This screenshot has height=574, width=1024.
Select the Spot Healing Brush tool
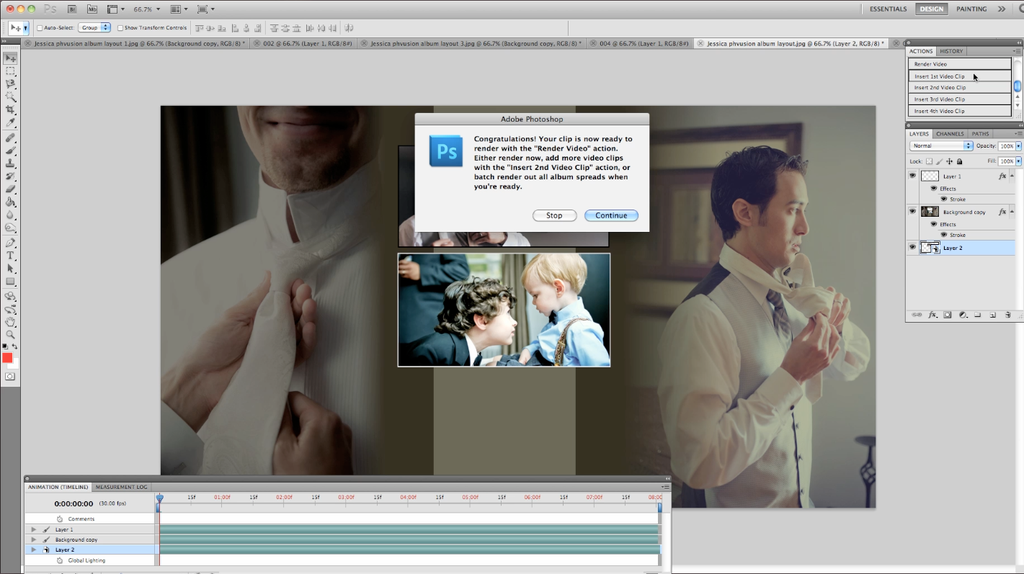(10, 138)
